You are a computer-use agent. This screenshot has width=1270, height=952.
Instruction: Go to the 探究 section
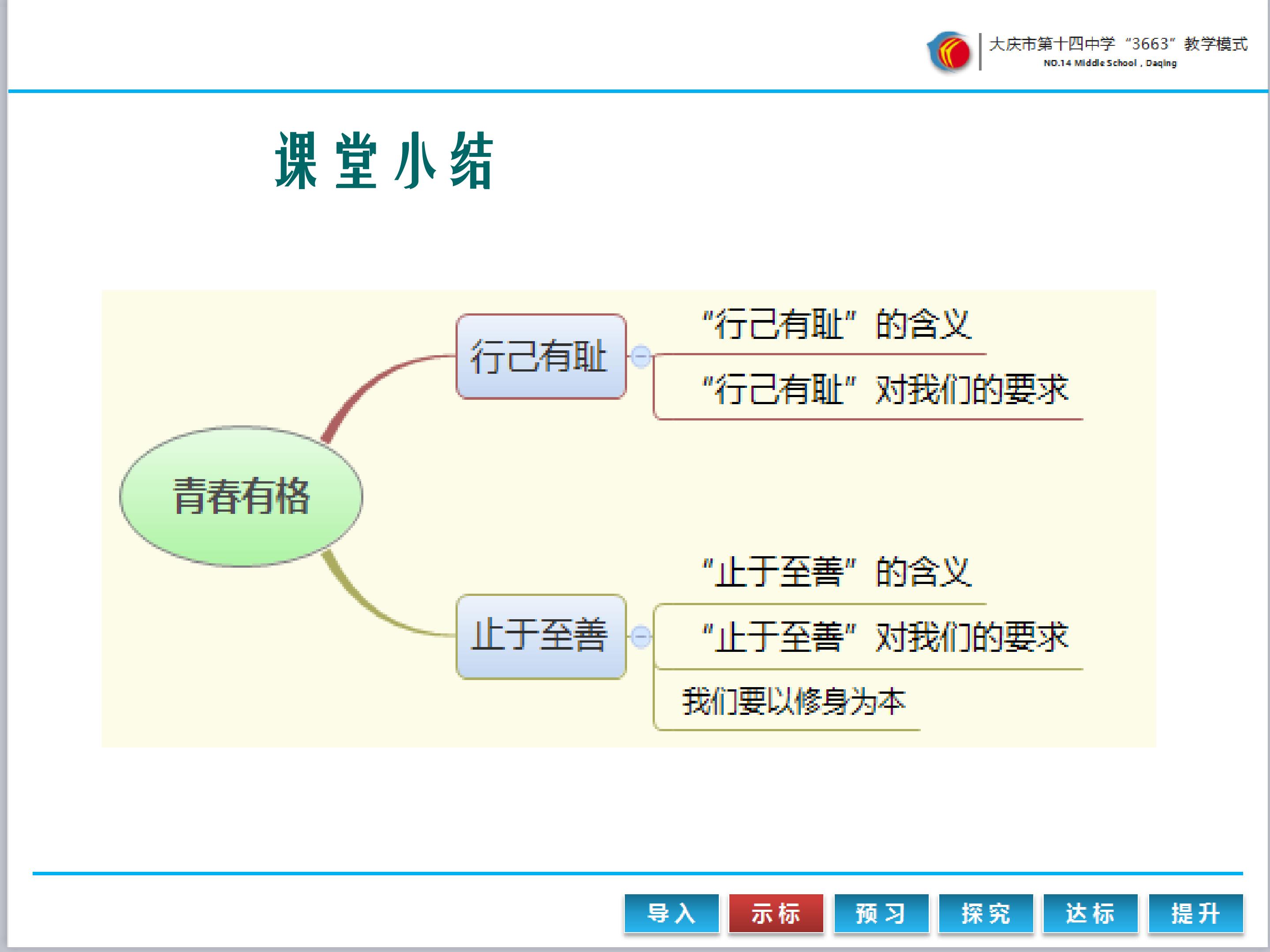click(985, 913)
